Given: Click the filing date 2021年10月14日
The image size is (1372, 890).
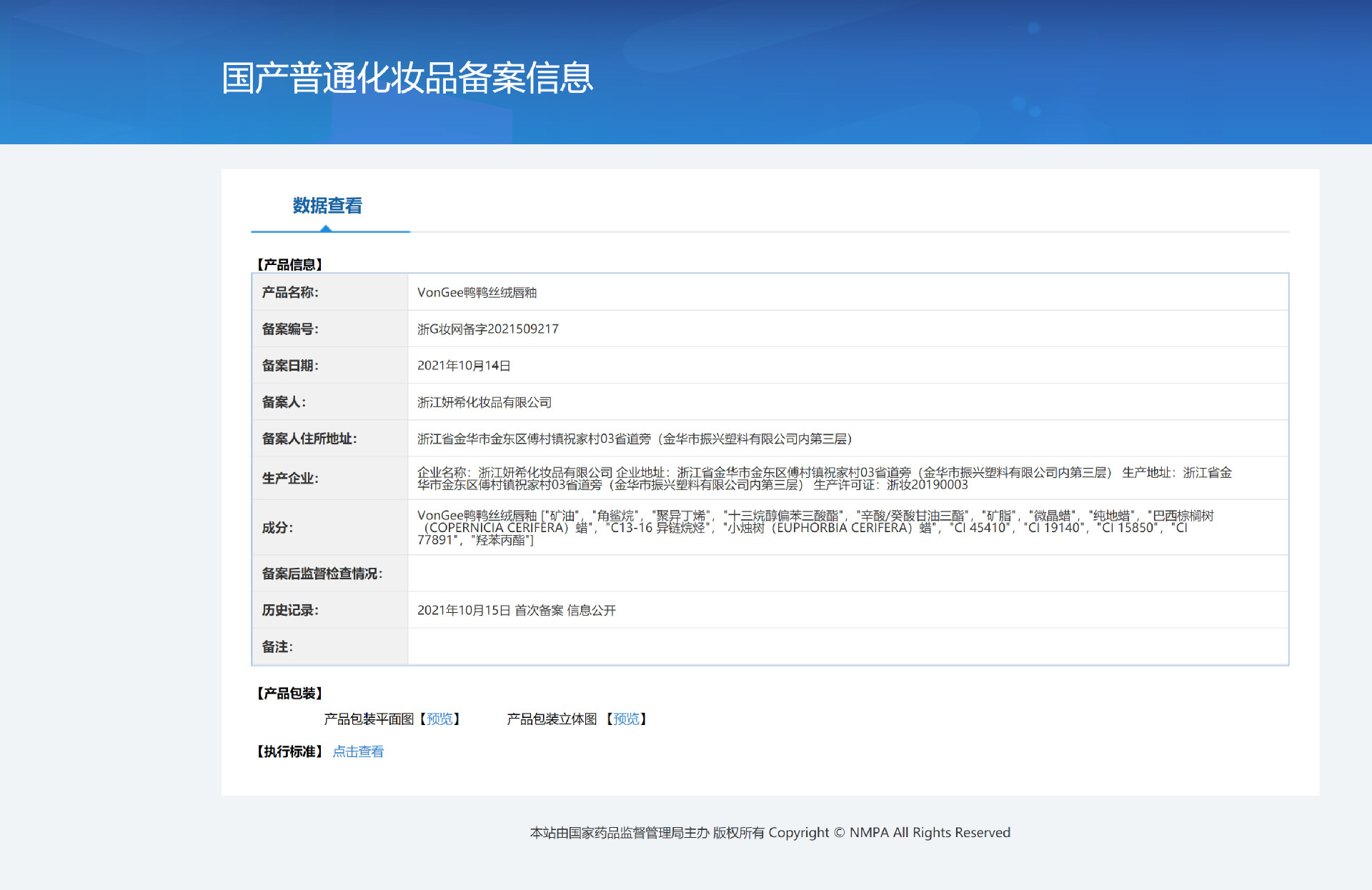Looking at the screenshot, I should point(463,366).
